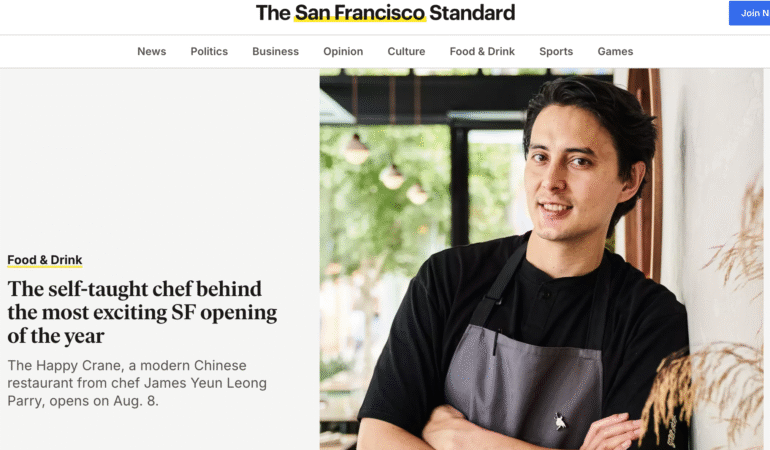Click the hanging pendant lamps in photo
Viewport: 770px width, 450px height.
pyautogui.click(x=386, y=169)
